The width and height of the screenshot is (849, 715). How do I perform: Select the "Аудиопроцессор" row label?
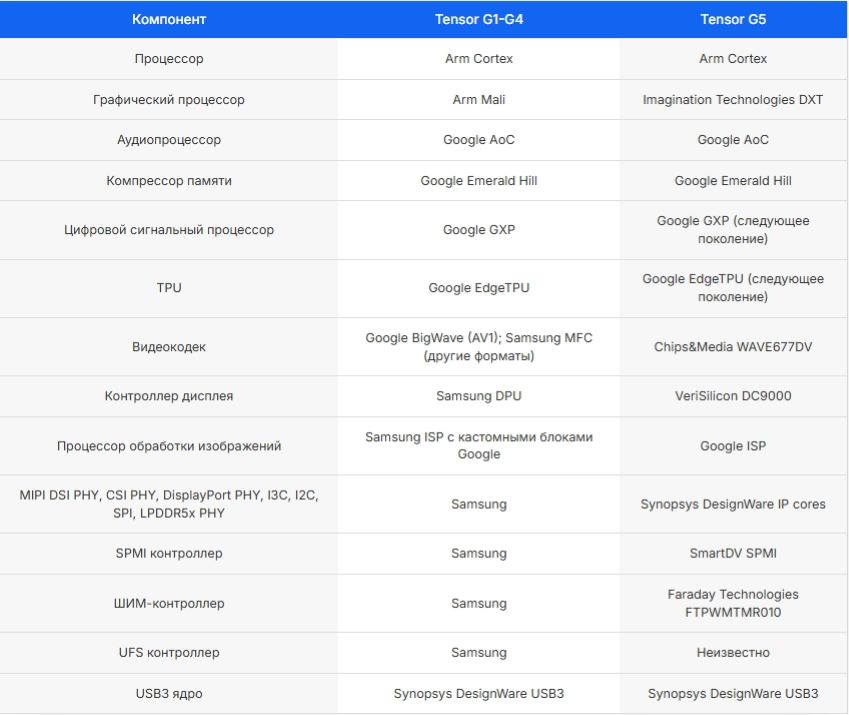[x=169, y=140]
